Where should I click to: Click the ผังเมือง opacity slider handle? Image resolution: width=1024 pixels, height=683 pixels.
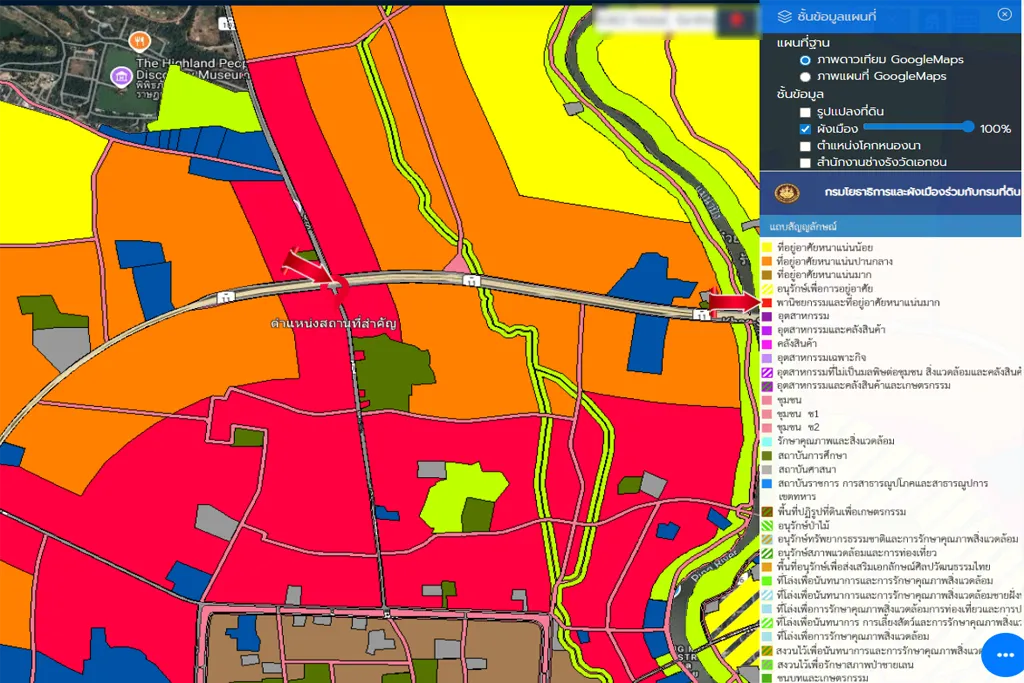[968, 127]
